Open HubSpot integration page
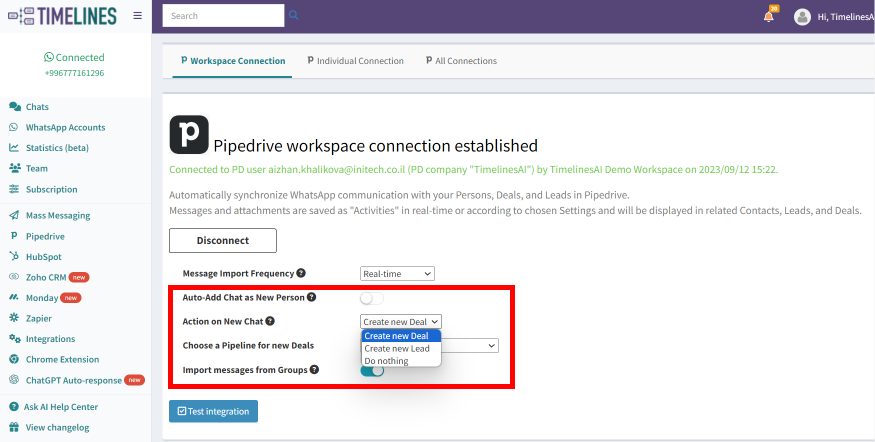875x442 pixels. click(44, 257)
